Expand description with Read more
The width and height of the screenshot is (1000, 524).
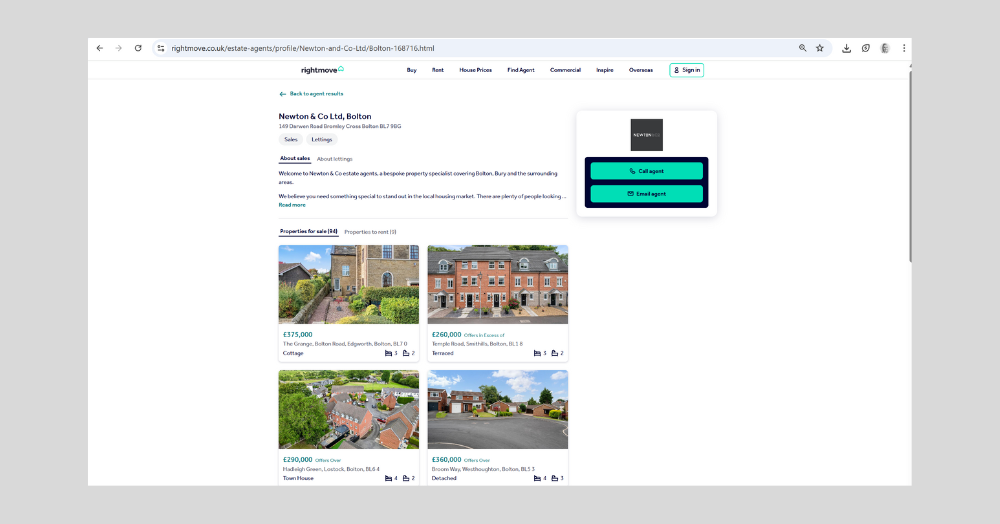[292, 205]
